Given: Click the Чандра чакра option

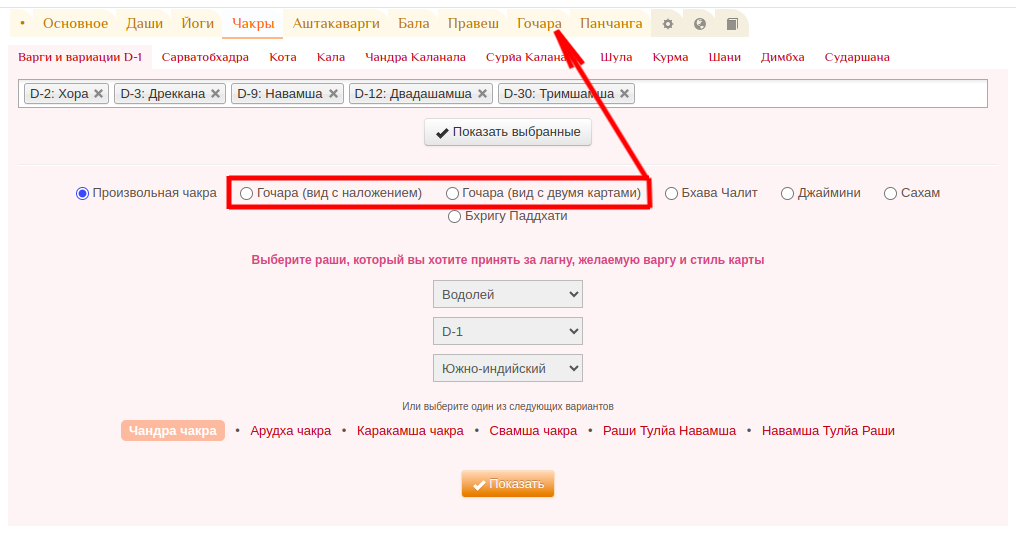Looking at the screenshot, I should click(173, 431).
